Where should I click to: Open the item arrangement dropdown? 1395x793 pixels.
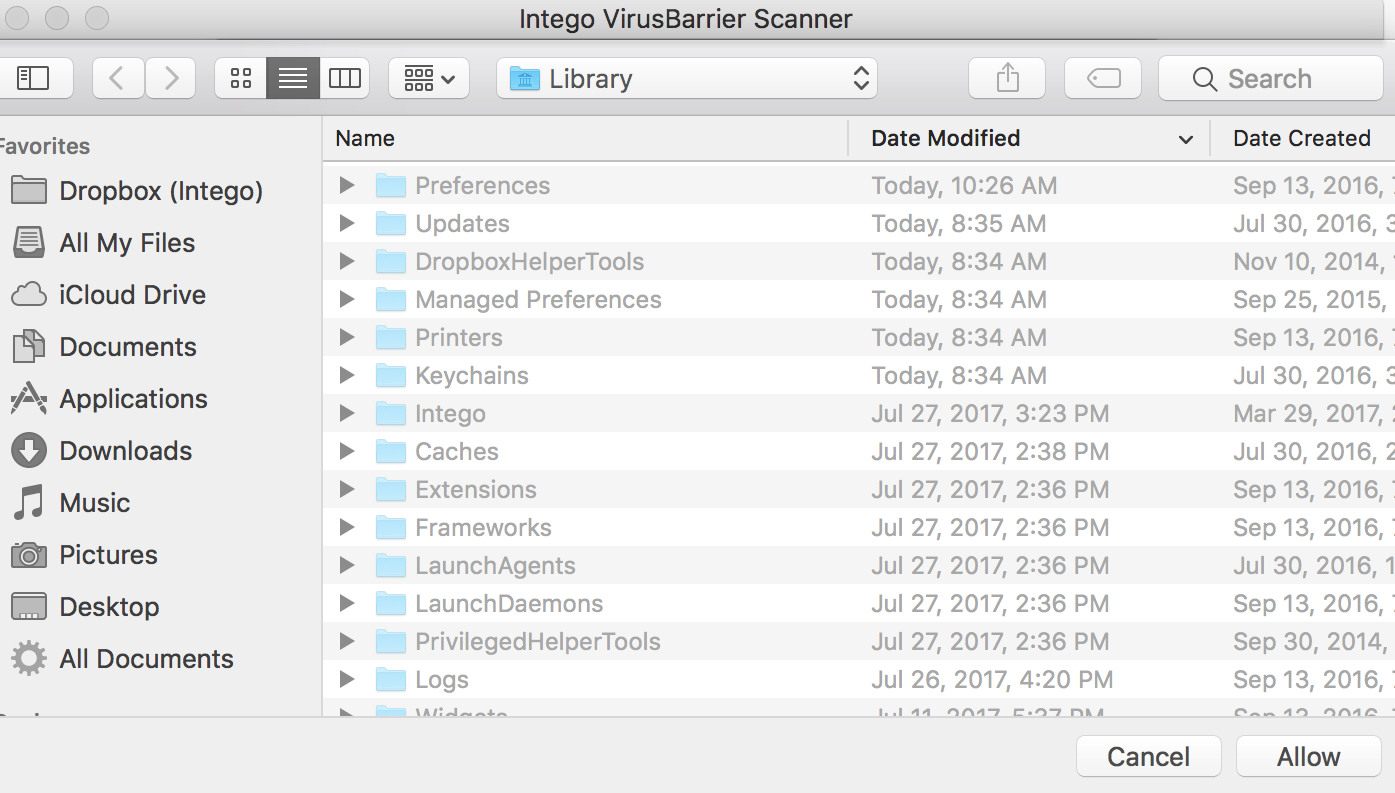point(429,78)
